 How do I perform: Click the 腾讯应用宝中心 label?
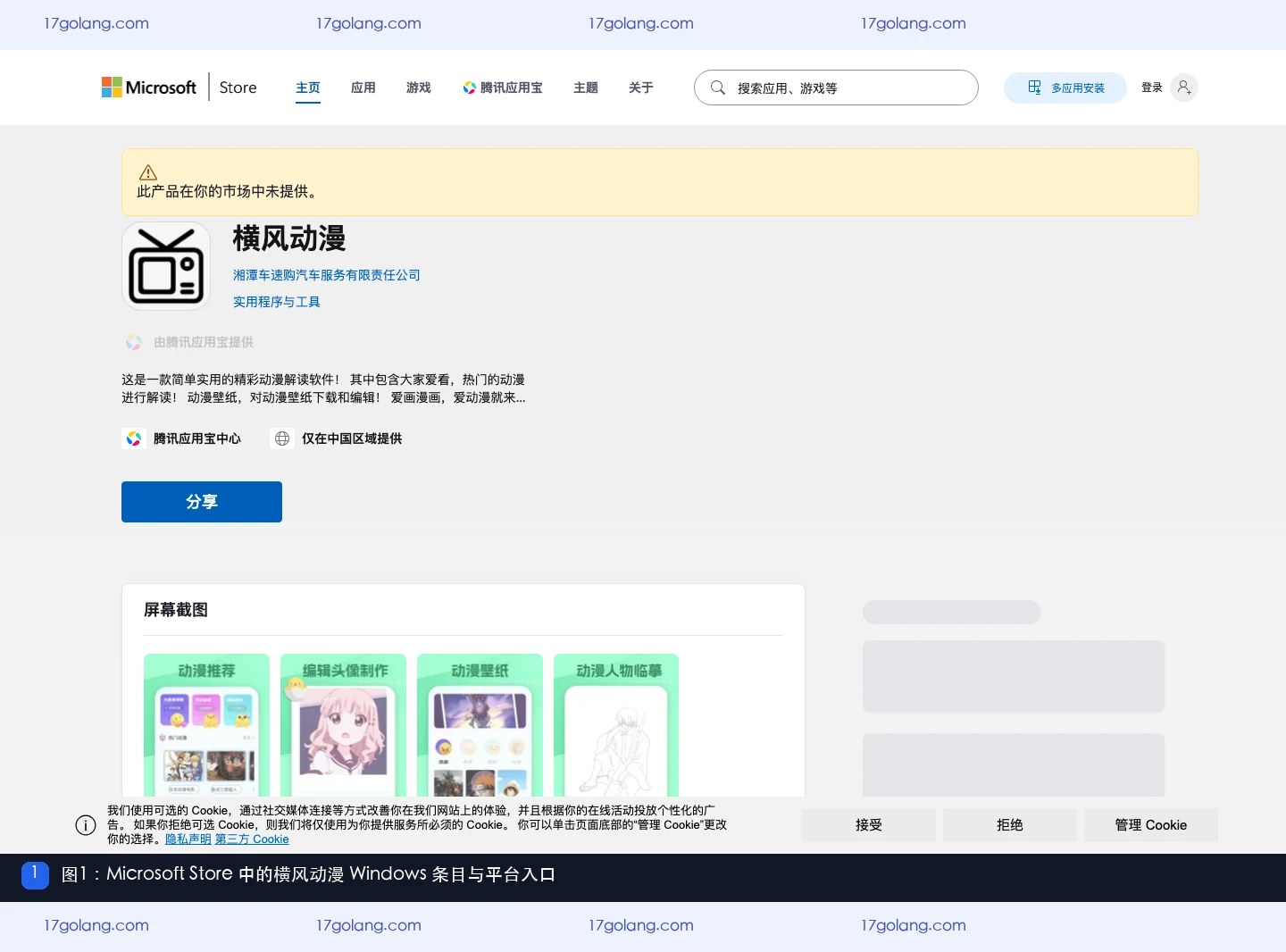(197, 438)
